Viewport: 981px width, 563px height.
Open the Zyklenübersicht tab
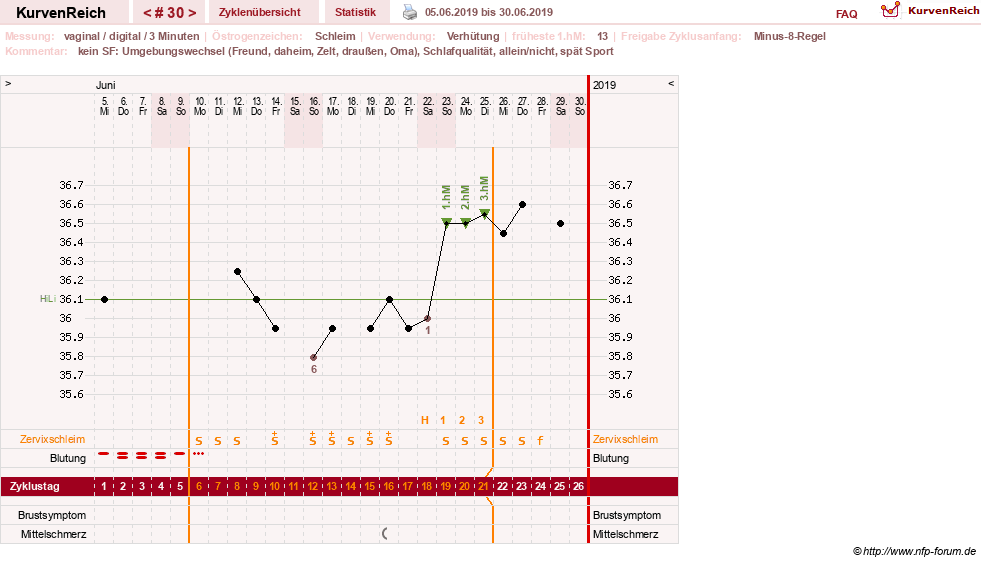pyautogui.click(x=260, y=12)
